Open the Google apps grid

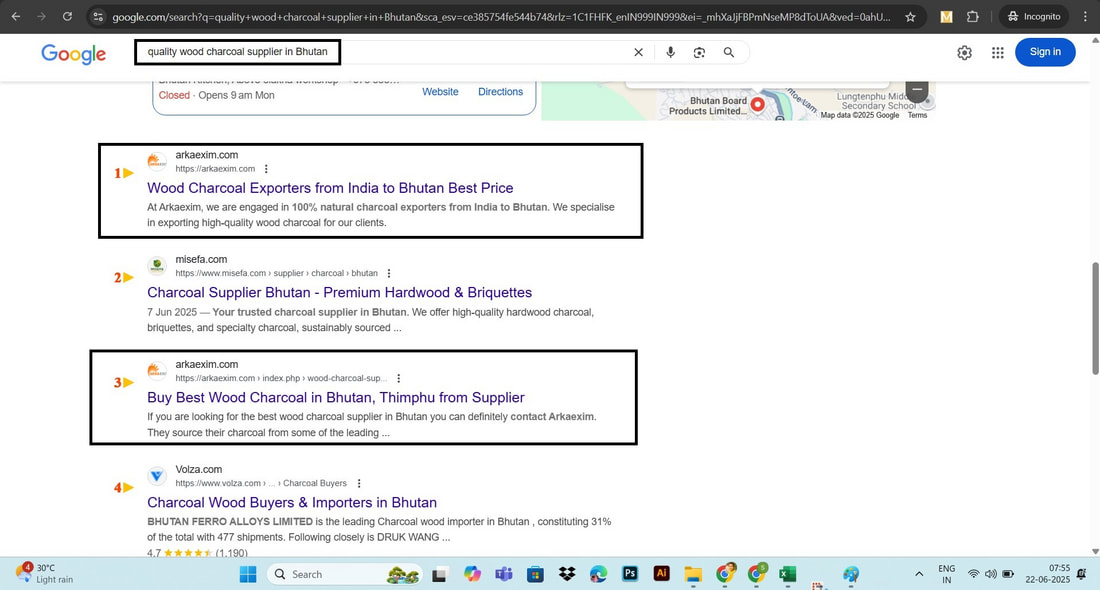[x=997, y=52]
